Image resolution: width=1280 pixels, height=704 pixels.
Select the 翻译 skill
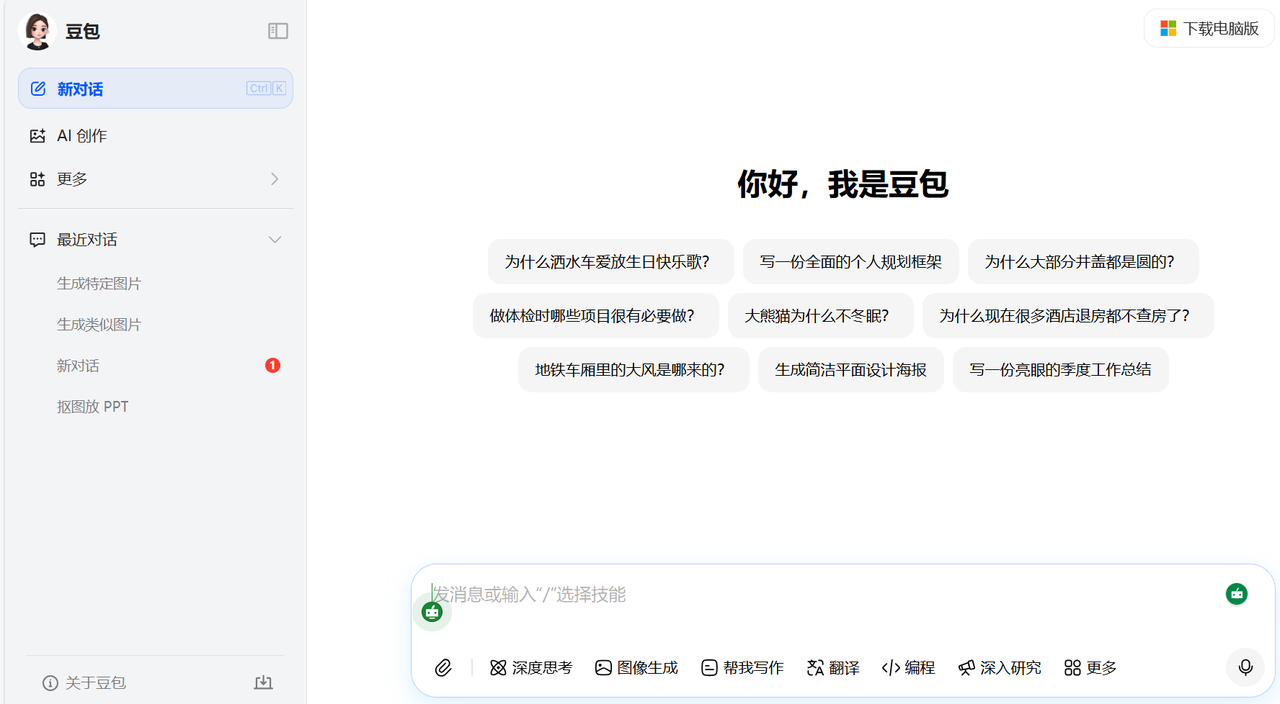coord(833,668)
